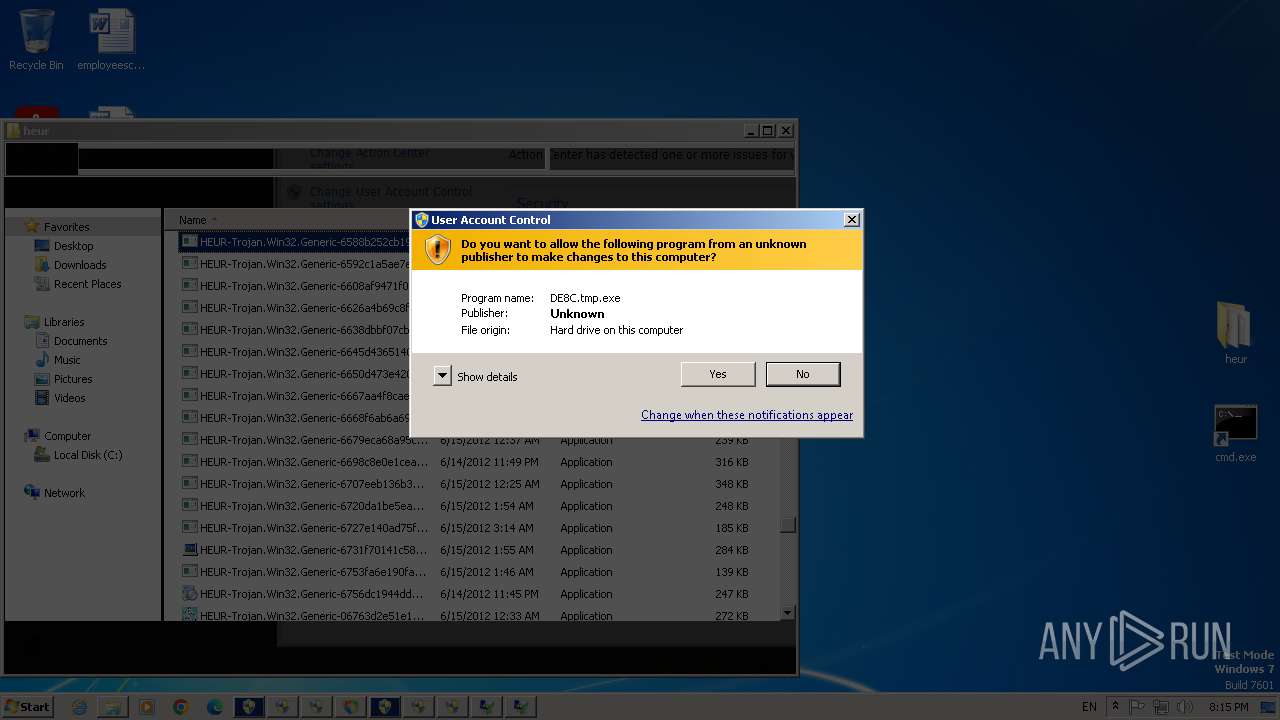Select Computer in the sidebar

[x=67, y=436]
